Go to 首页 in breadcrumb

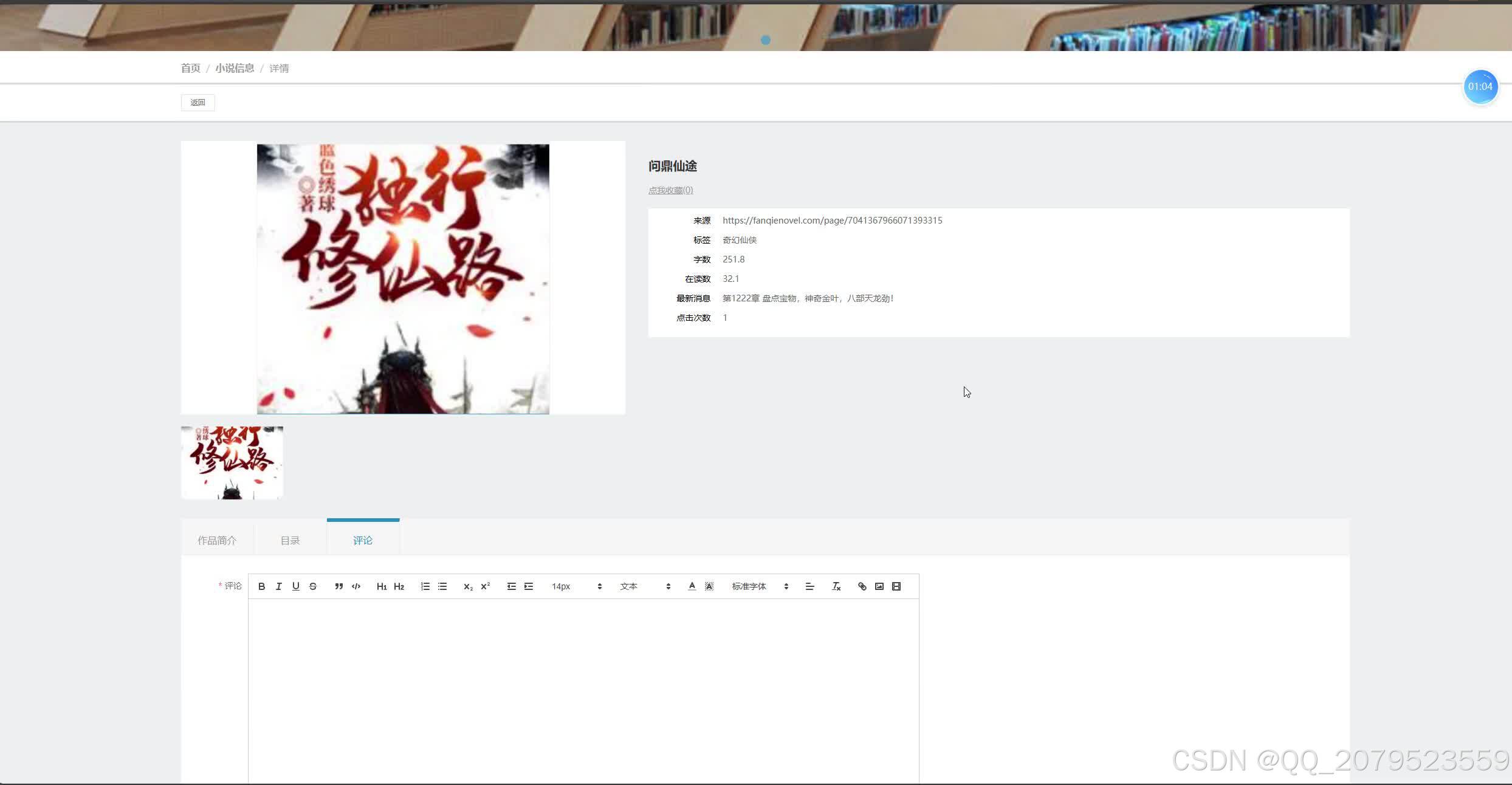tap(190, 68)
